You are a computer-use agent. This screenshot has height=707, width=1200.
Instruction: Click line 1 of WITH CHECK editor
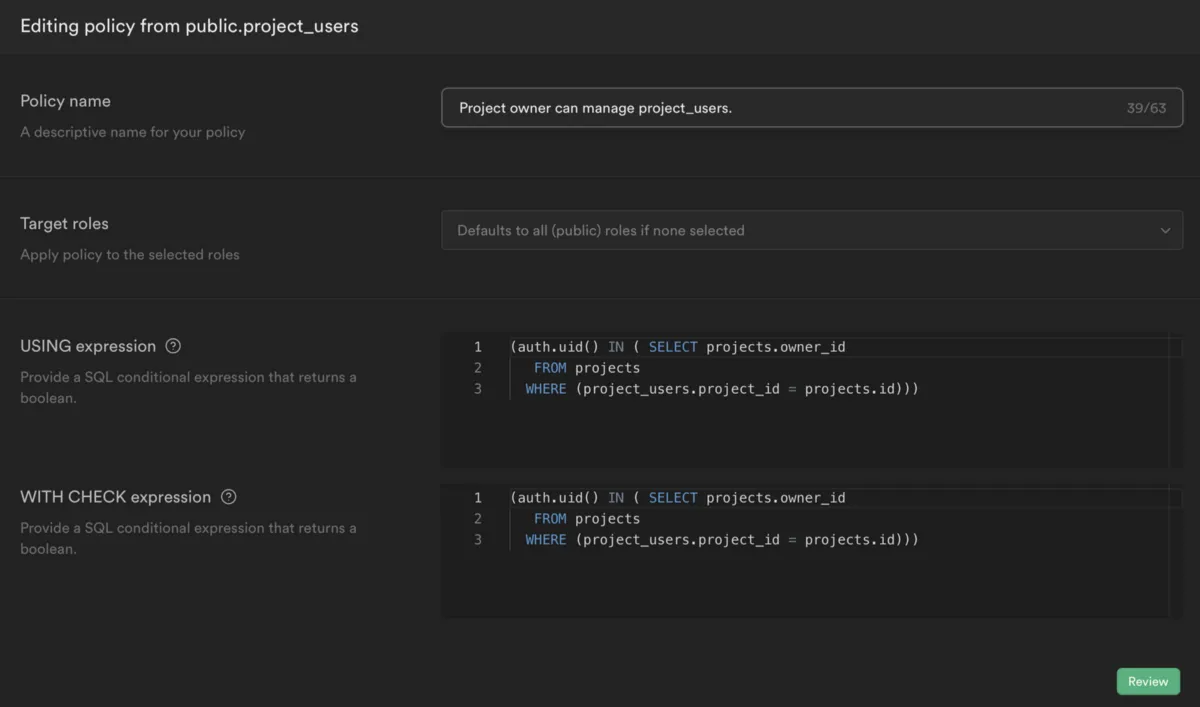pos(677,498)
